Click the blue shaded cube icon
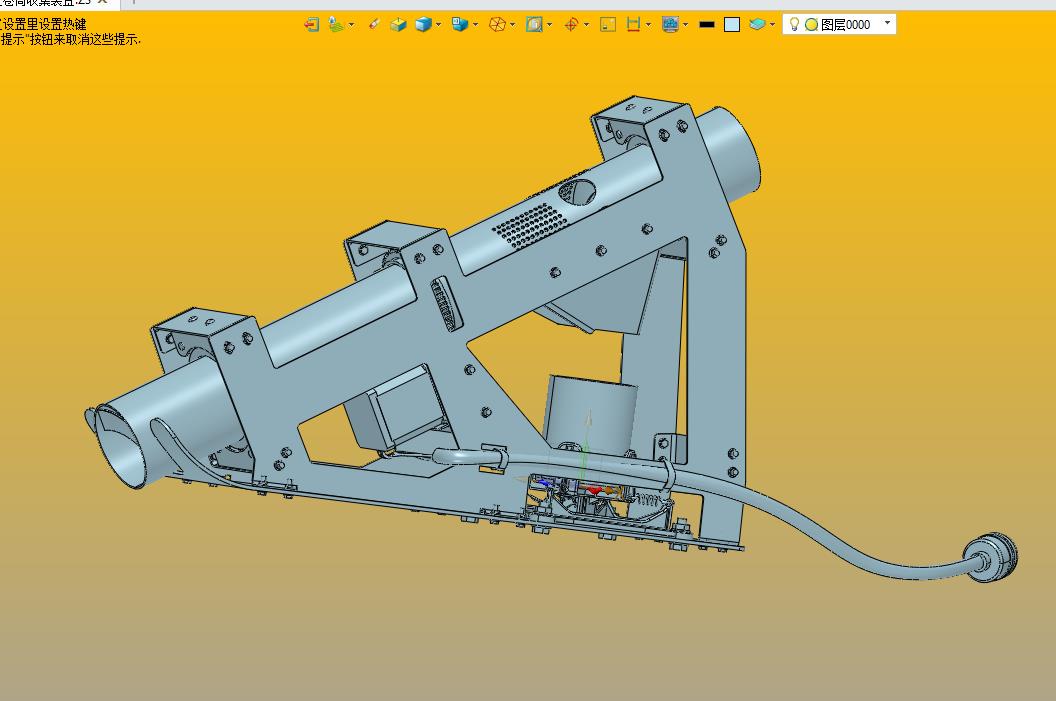1056x701 pixels. click(x=423, y=25)
